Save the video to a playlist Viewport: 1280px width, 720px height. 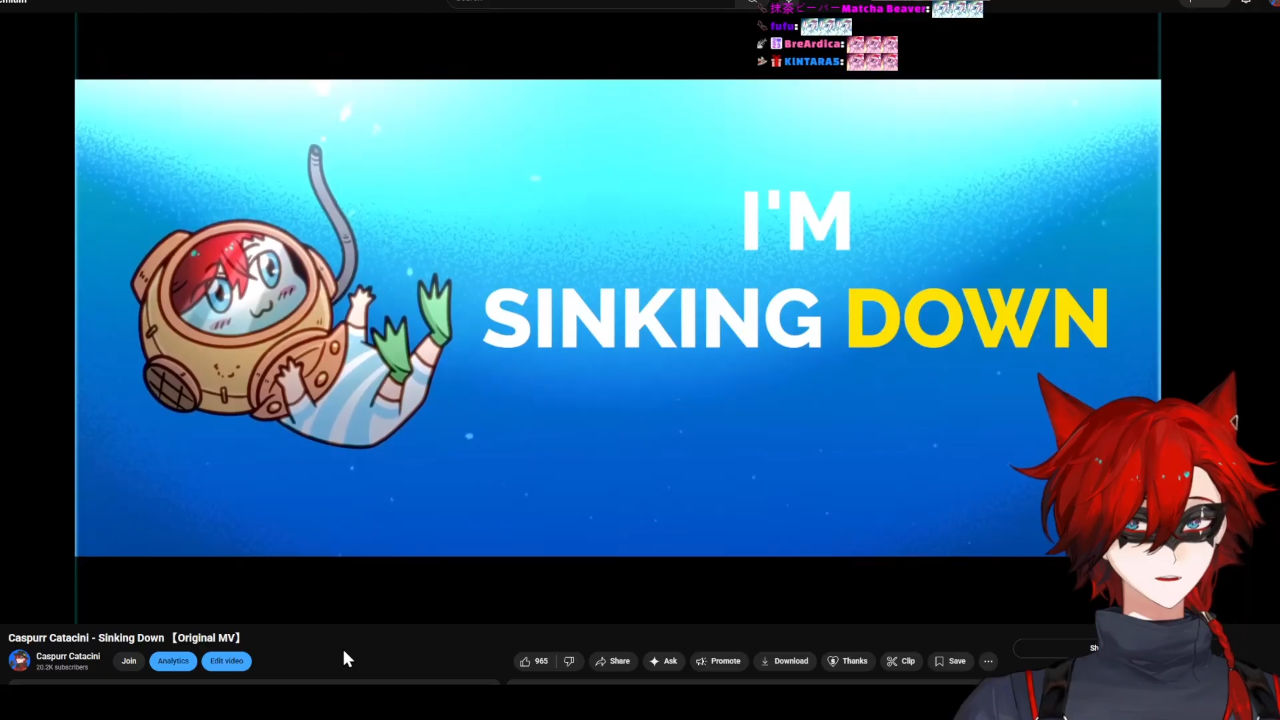pos(949,661)
